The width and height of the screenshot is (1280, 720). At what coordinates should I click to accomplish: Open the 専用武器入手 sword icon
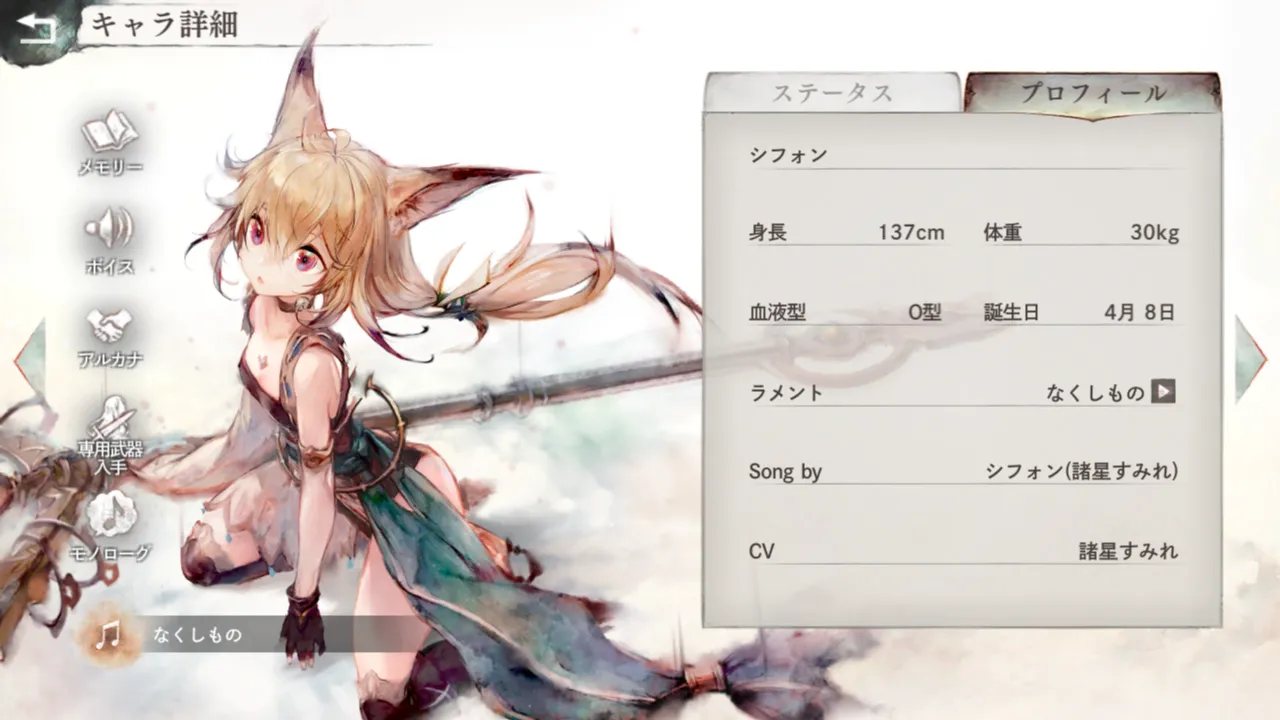pyautogui.click(x=110, y=418)
